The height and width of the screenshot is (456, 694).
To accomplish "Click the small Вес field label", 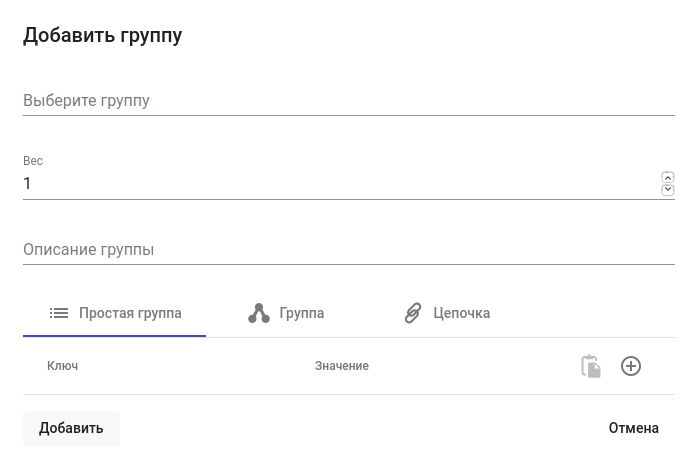I will coord(33,161).
